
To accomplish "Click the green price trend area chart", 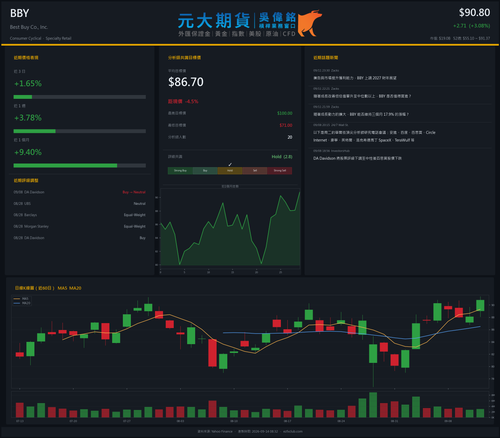I will coord(230,230).
